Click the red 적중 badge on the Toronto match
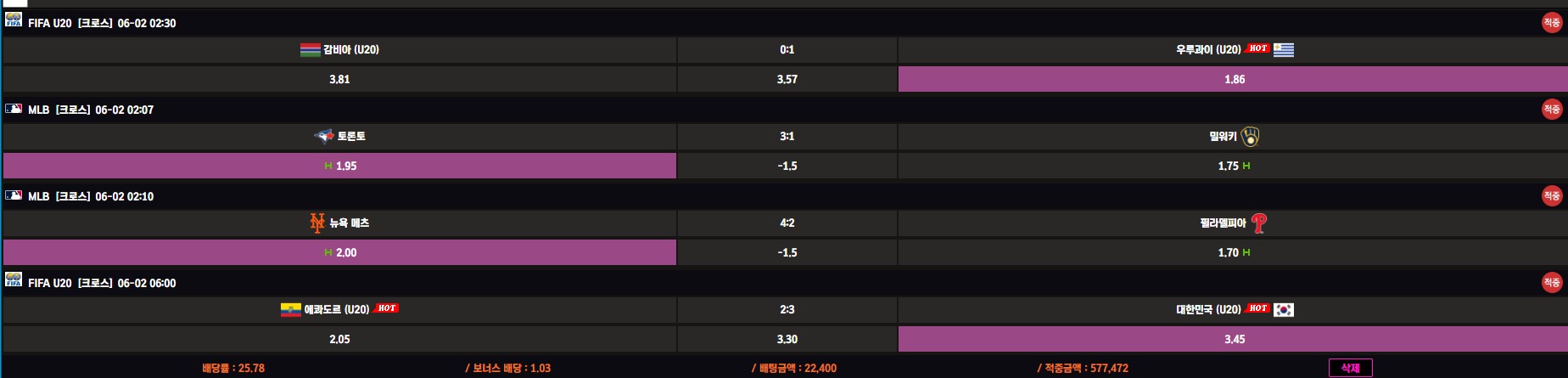The image size is (1568, 378). [x=1551, y=110]
